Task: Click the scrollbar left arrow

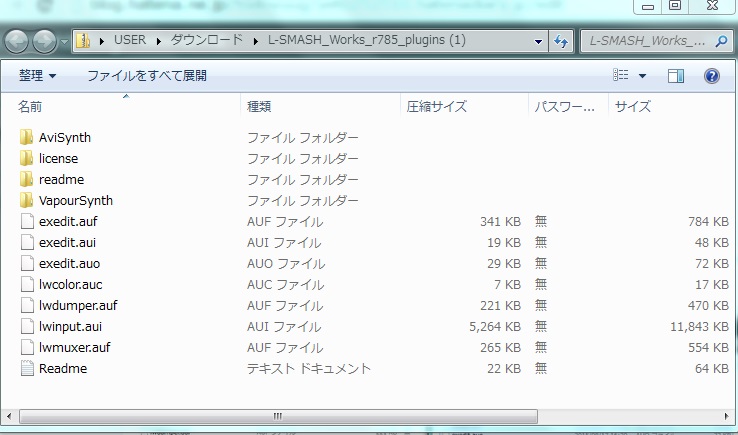Action: [9, 416]
